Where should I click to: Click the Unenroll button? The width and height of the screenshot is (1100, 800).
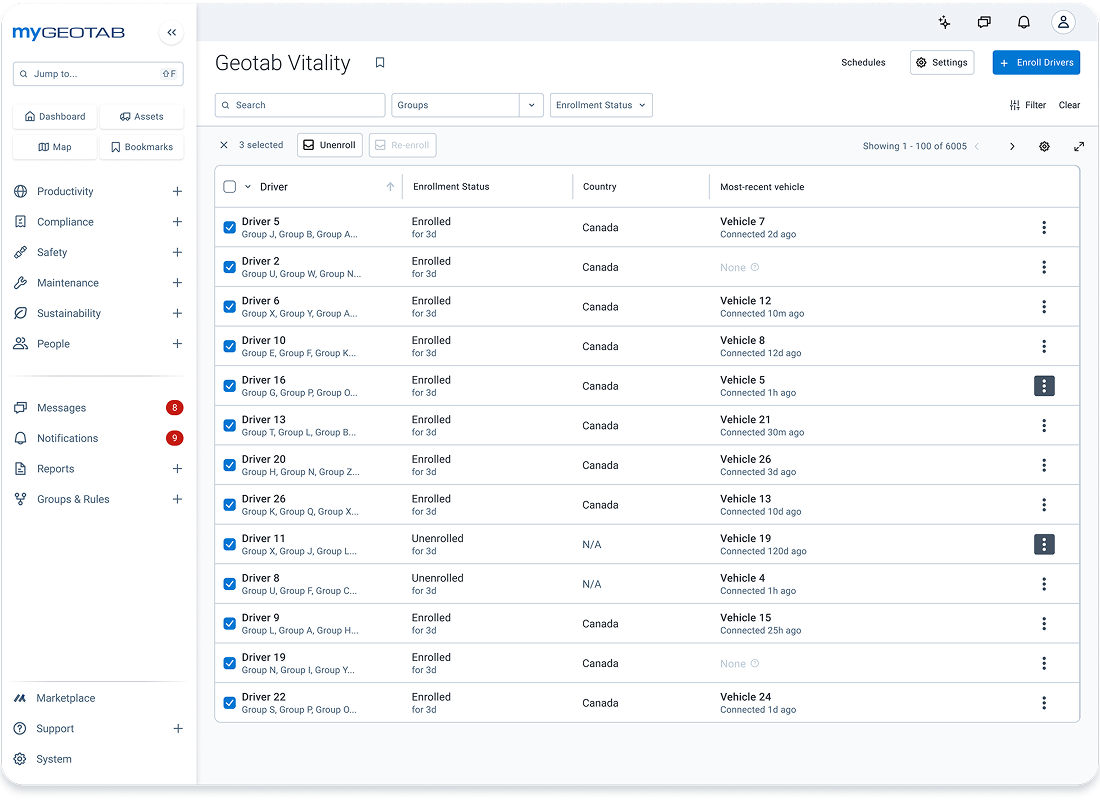pyautogui.click(x=330, y=145)
